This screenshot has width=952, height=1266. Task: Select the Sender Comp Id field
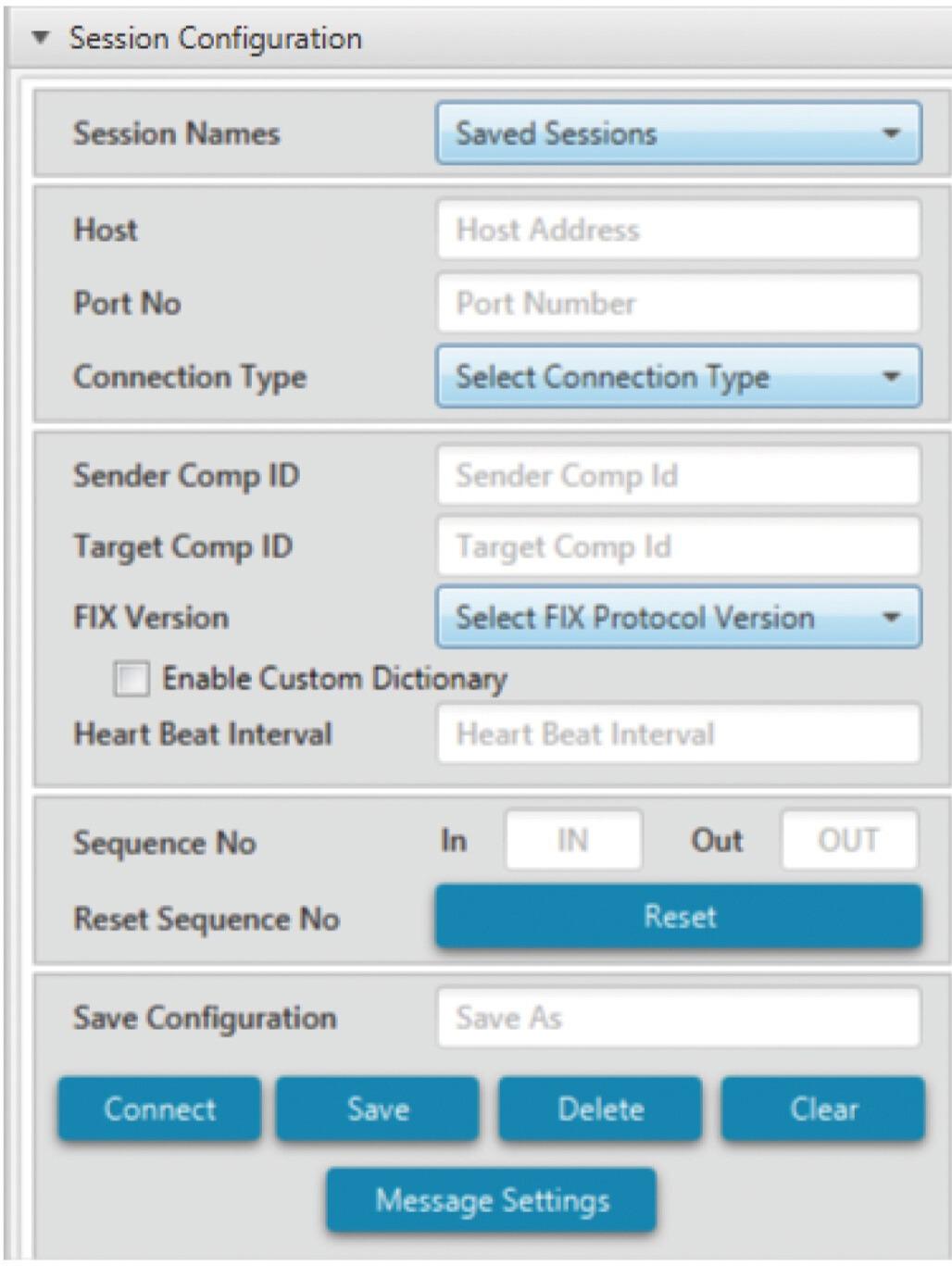(x=679, y=476)
